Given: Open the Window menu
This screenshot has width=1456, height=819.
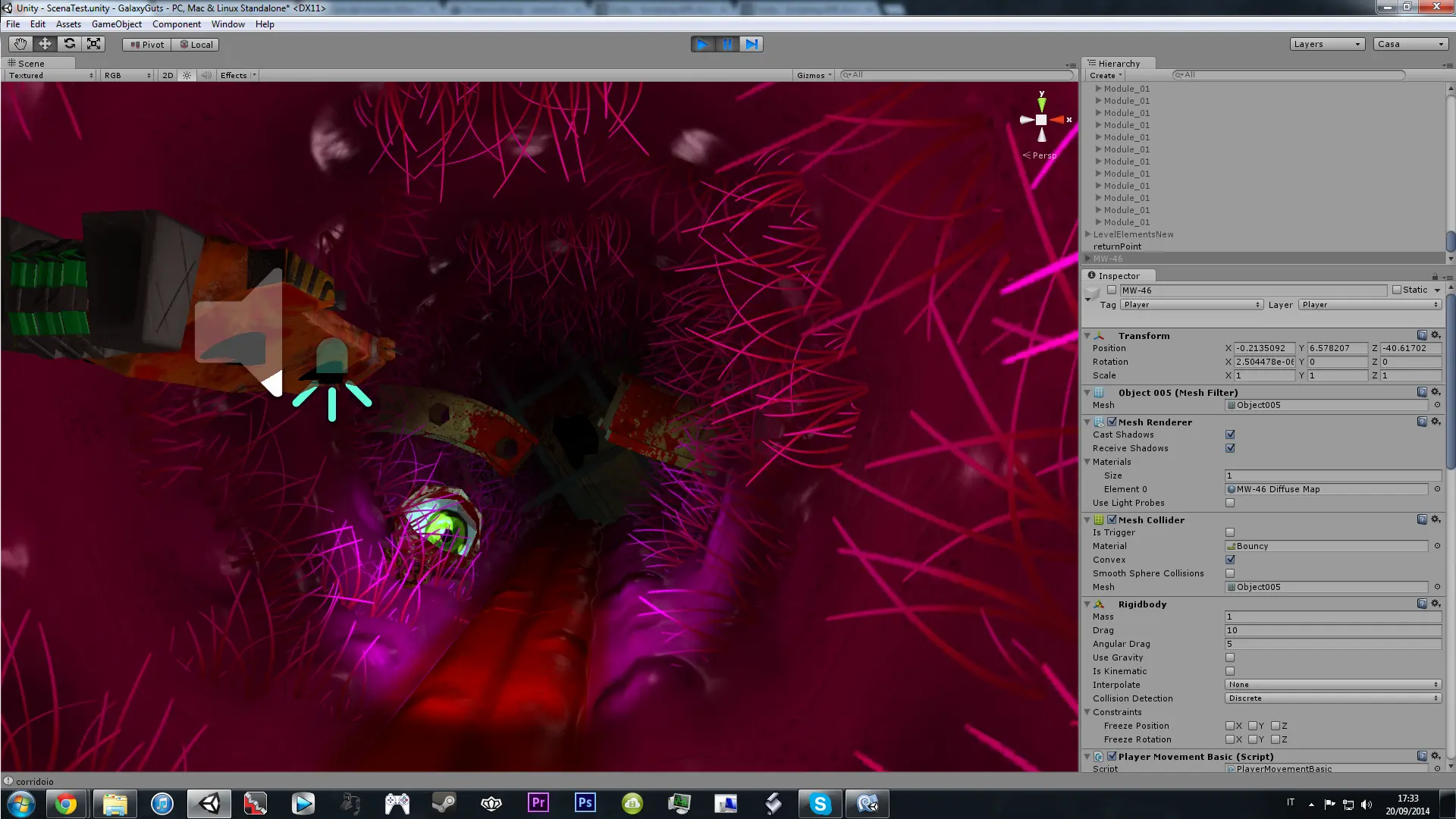Looking at the screenshot, I should [x=228, y=24].
